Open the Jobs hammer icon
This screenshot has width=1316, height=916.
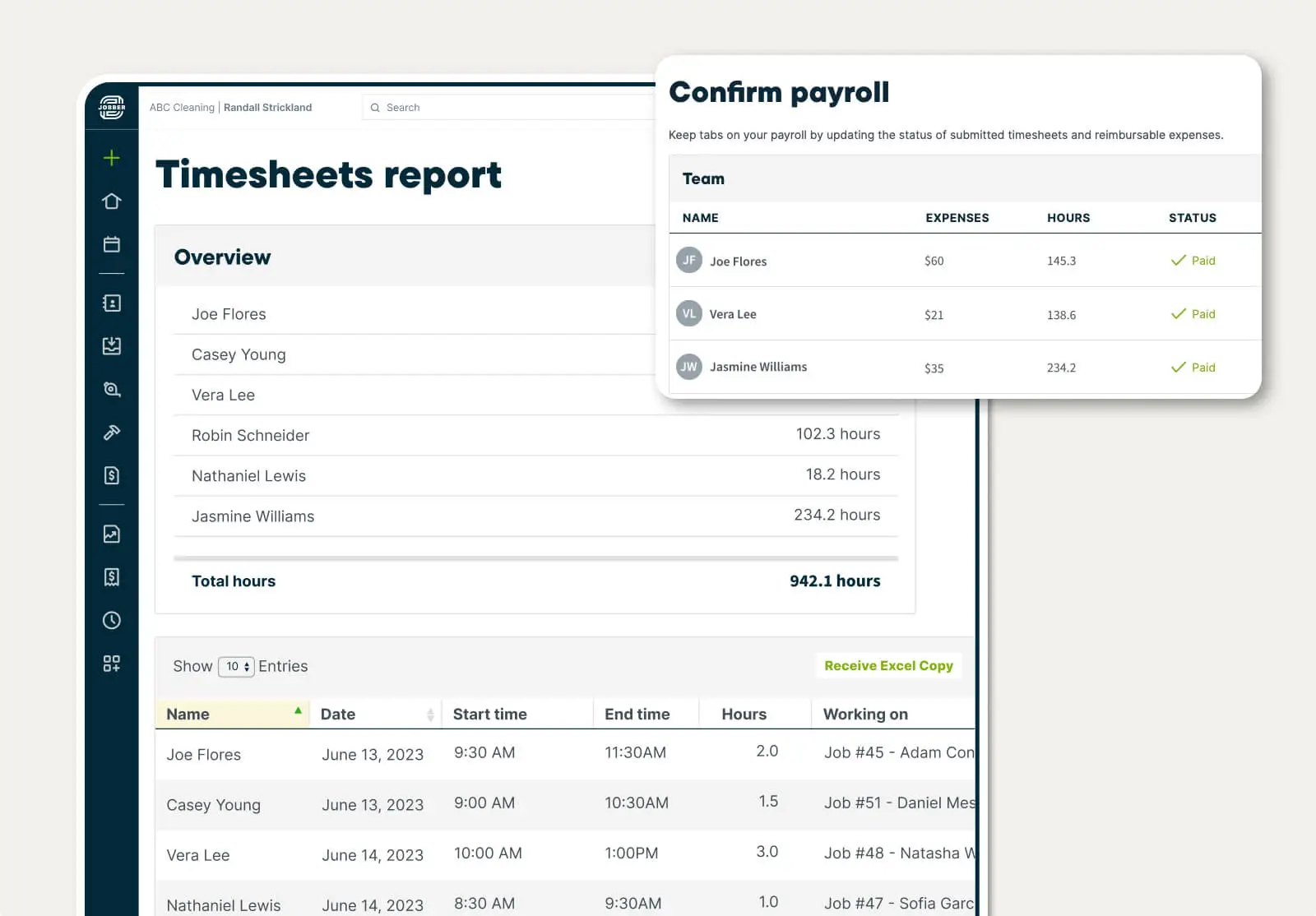[112, 433]
